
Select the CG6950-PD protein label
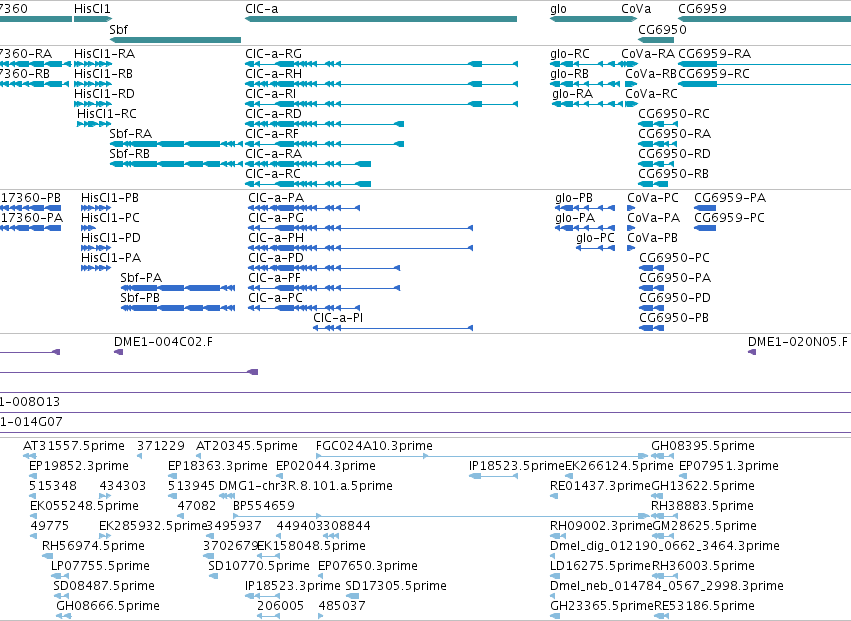tap(675, 297)
